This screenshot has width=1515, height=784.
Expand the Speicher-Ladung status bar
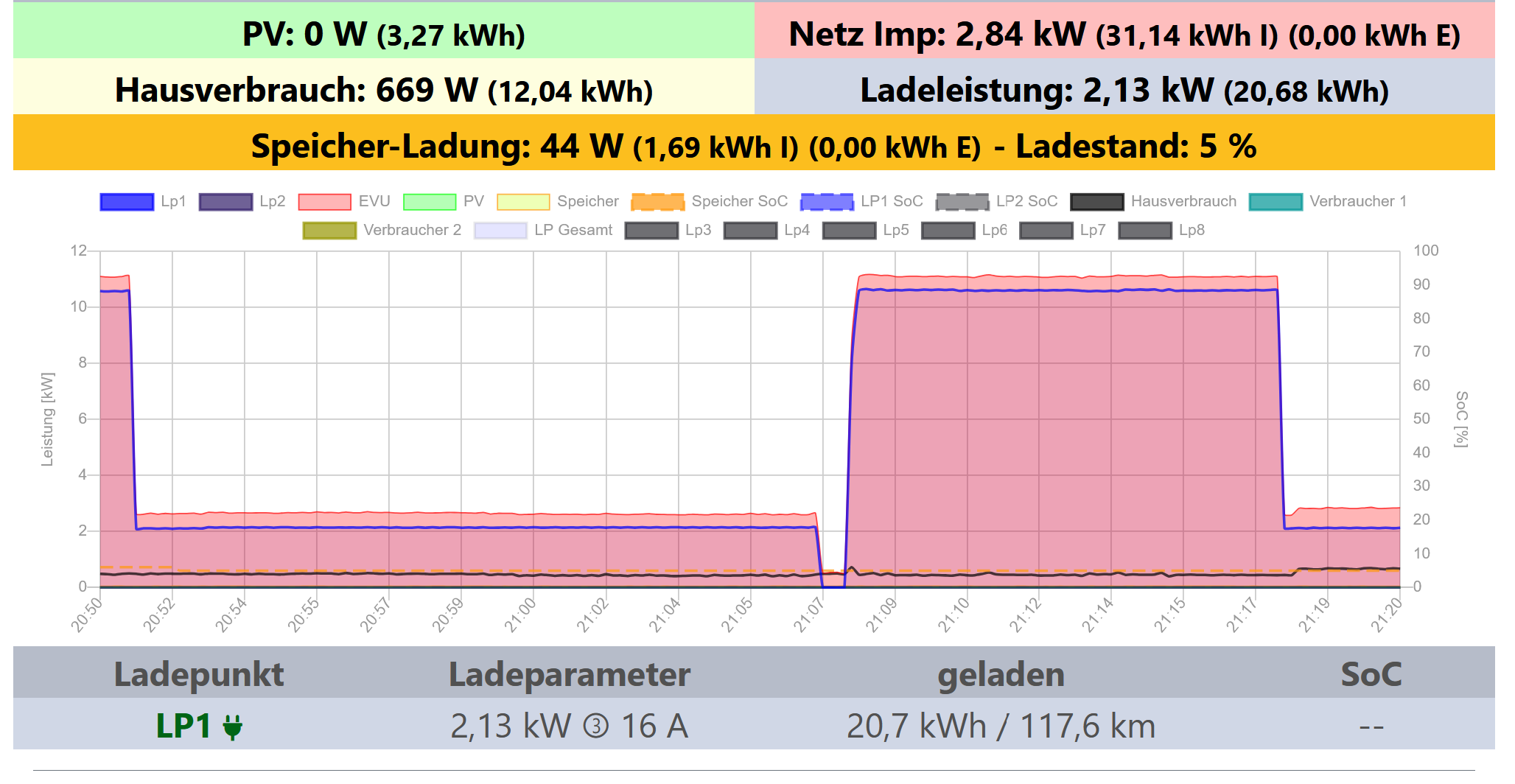click(754, 146)
